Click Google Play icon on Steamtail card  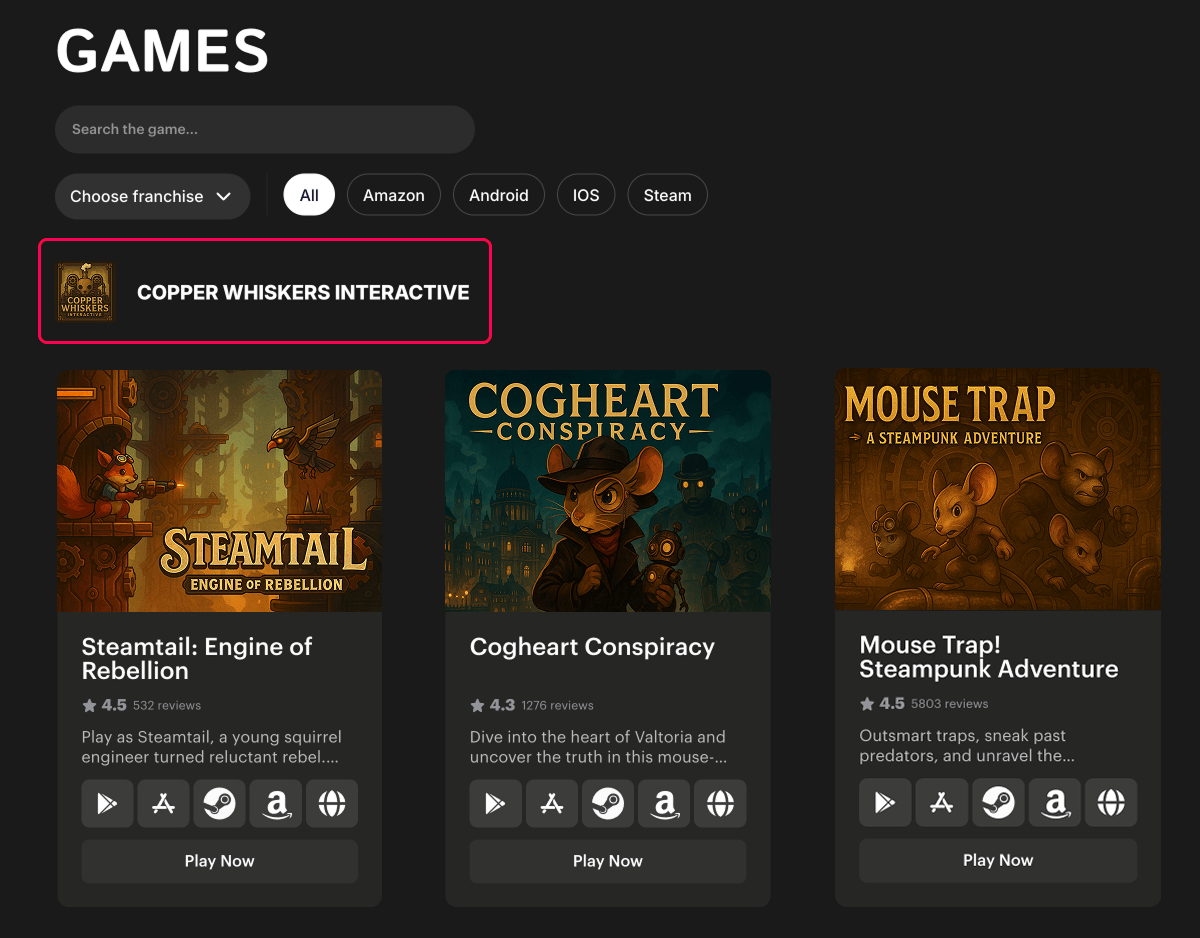(107, 804)
